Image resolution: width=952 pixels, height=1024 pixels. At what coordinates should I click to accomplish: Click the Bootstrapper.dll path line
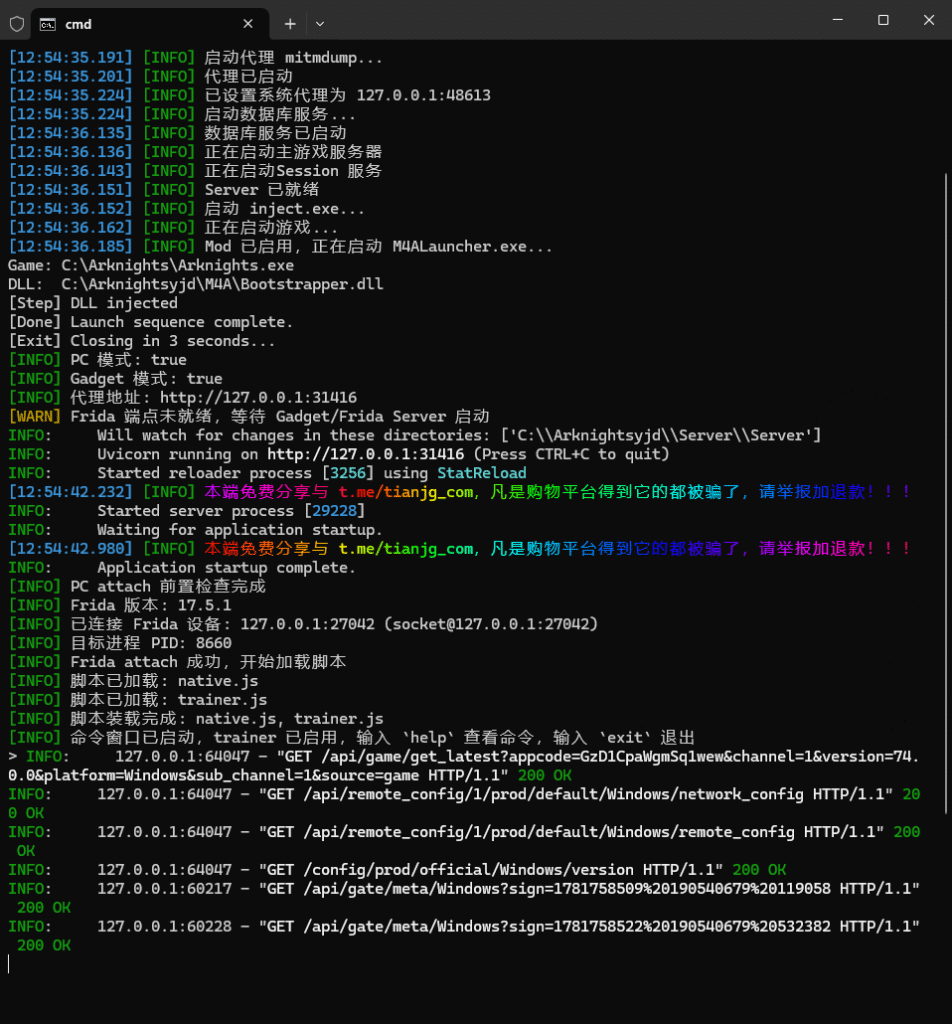pos(195,284)
